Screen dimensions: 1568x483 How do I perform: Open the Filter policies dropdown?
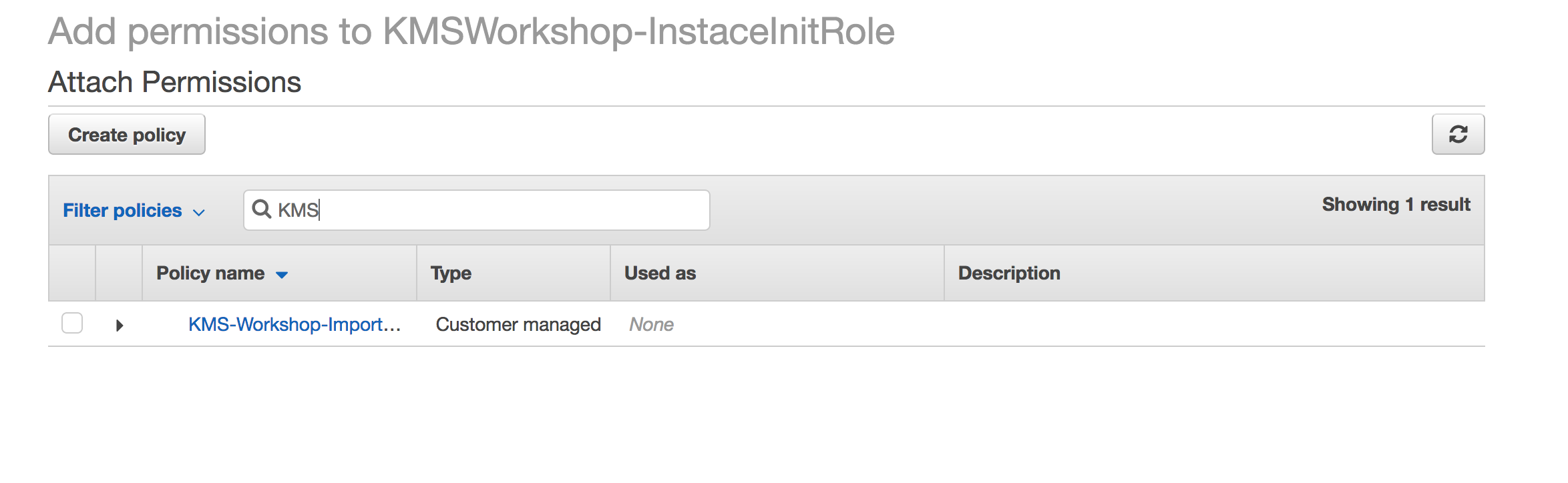point(134,210)
